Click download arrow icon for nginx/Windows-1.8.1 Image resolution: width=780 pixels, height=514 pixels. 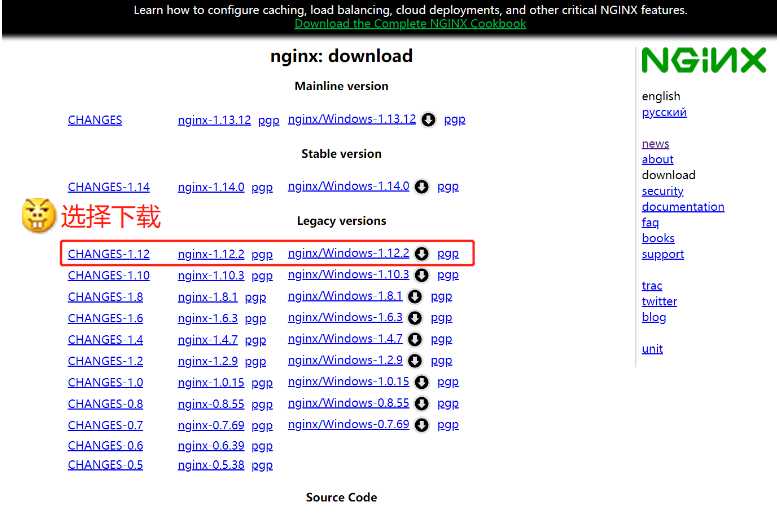pos(415,297)
